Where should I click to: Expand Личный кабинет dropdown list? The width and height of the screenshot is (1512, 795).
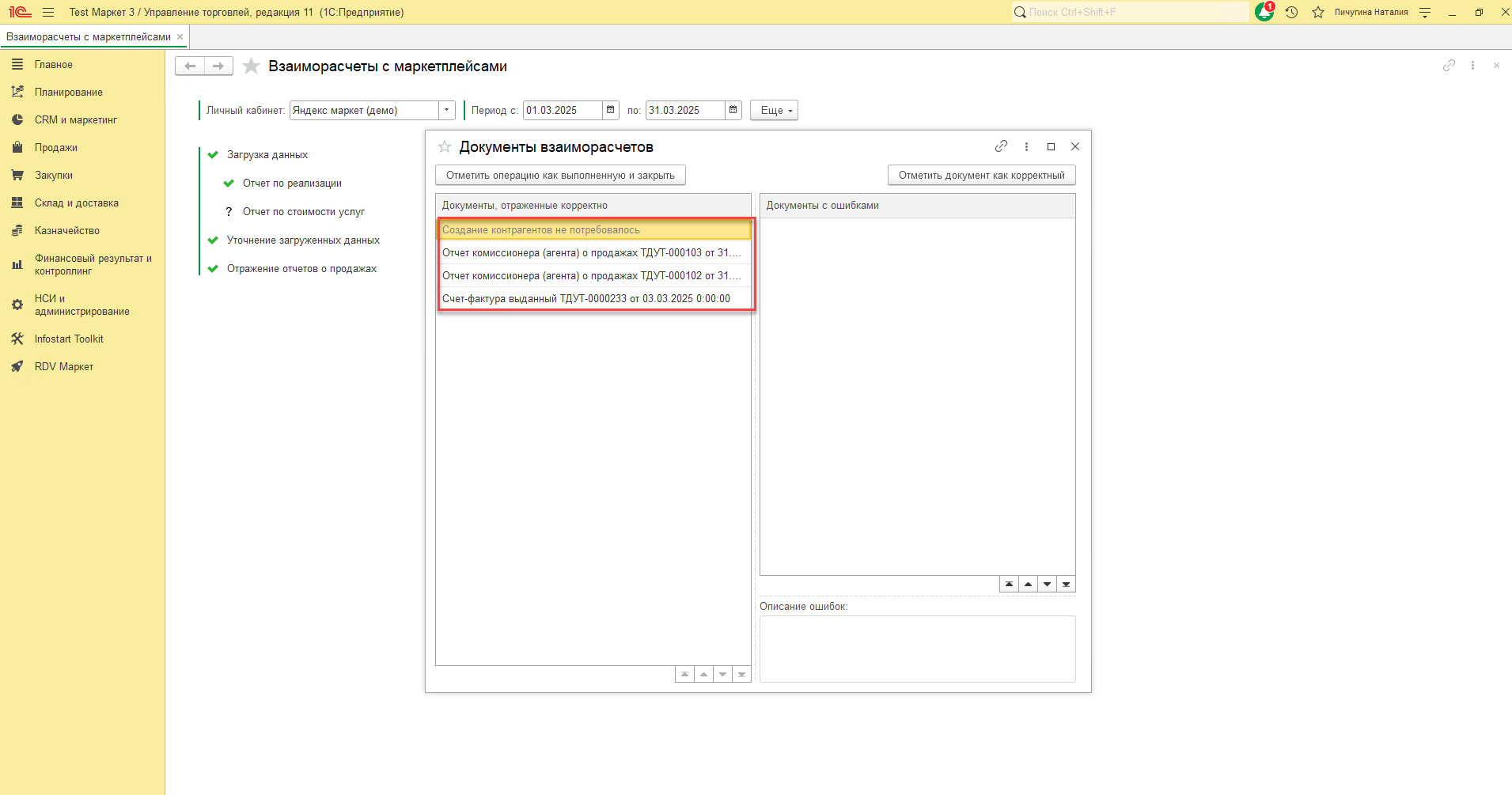click(x=447, y=110)
